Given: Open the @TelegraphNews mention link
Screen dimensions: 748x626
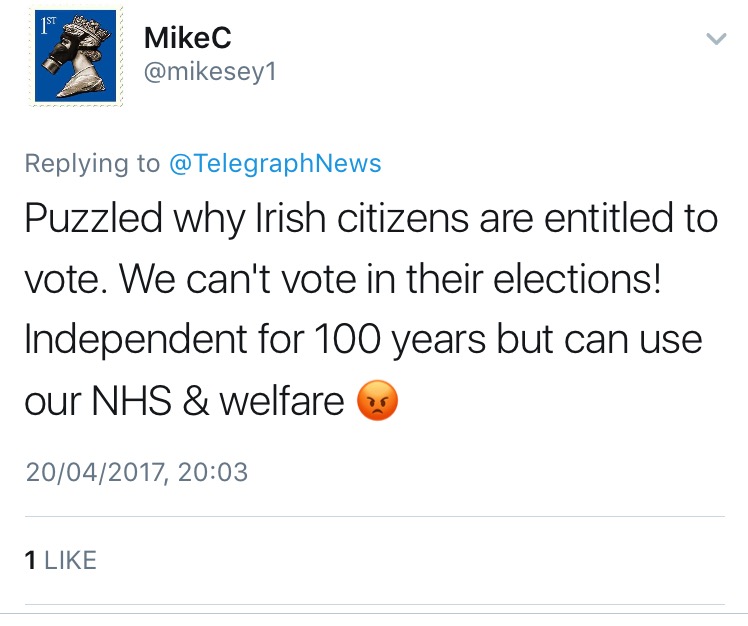Looking at the screenshot, I should [275, 163].
